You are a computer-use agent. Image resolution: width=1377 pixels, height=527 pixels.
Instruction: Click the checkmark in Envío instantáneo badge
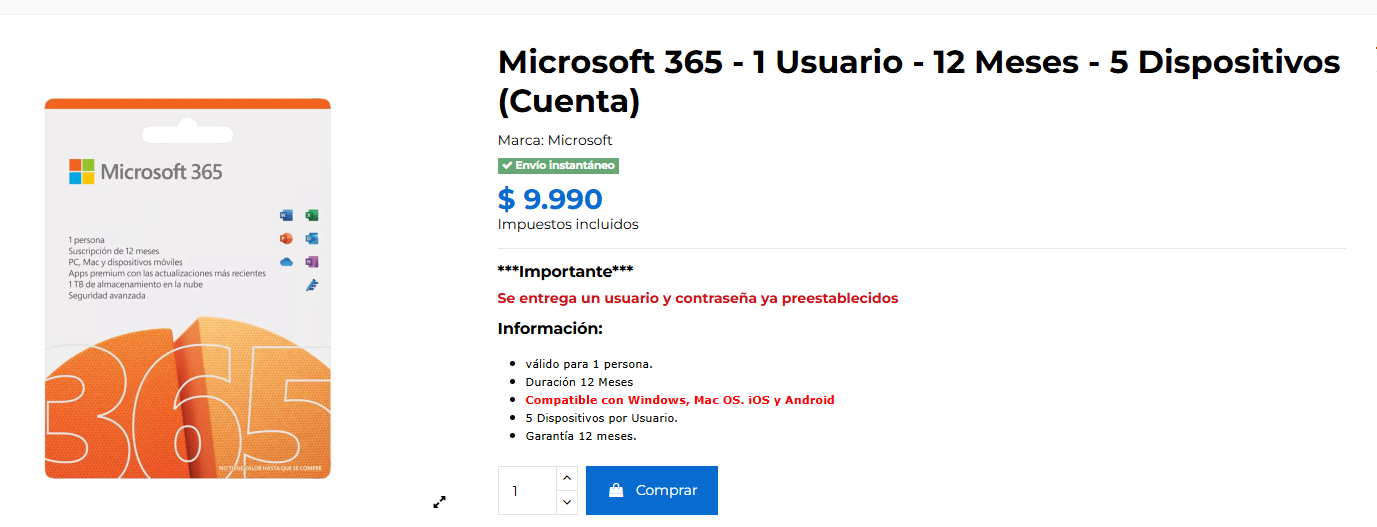(x=507, y=165)
